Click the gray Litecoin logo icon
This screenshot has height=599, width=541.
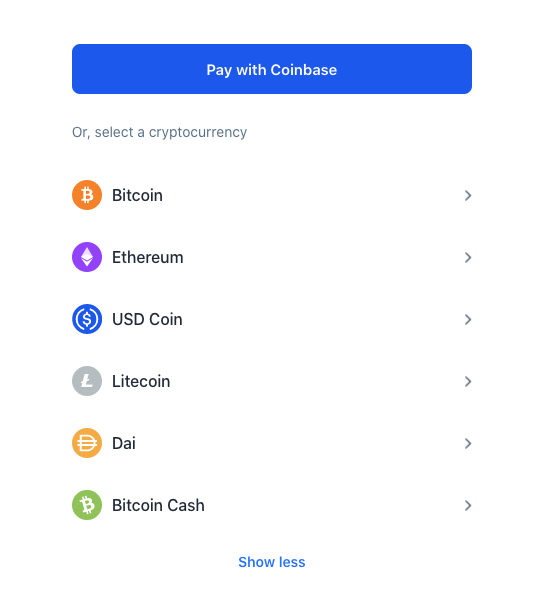[87, 381]
